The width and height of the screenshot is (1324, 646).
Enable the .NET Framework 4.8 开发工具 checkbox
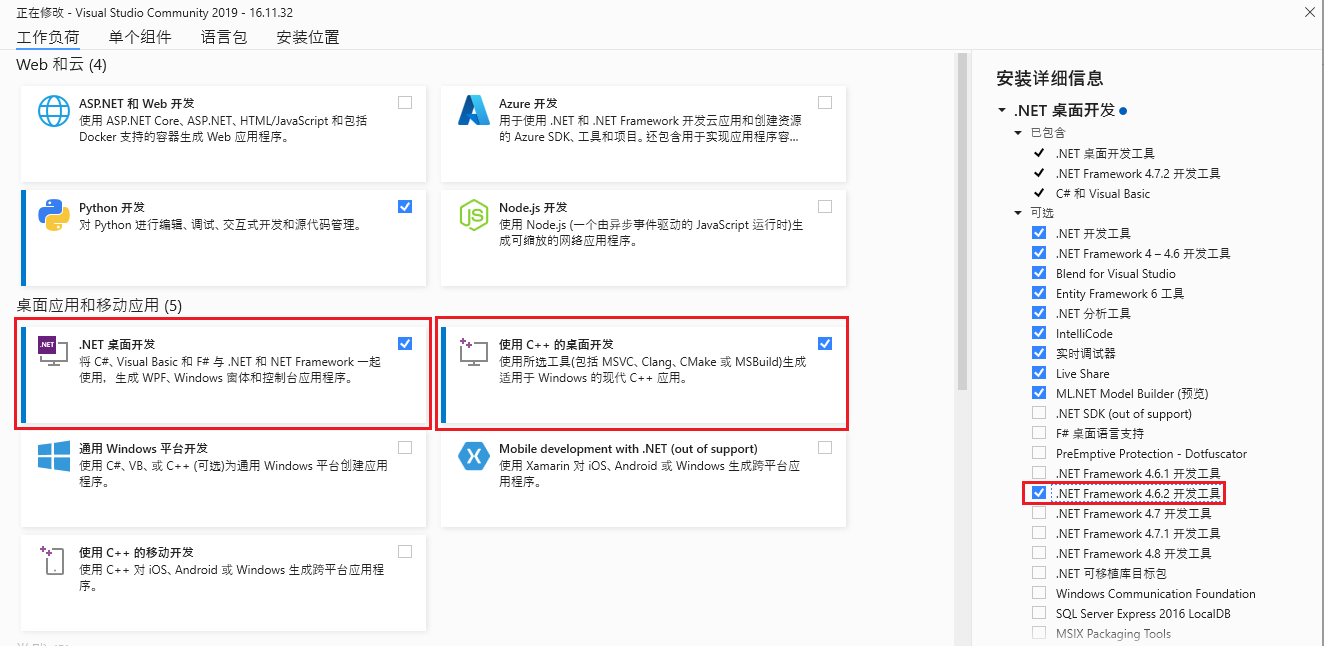point(1039,553)
